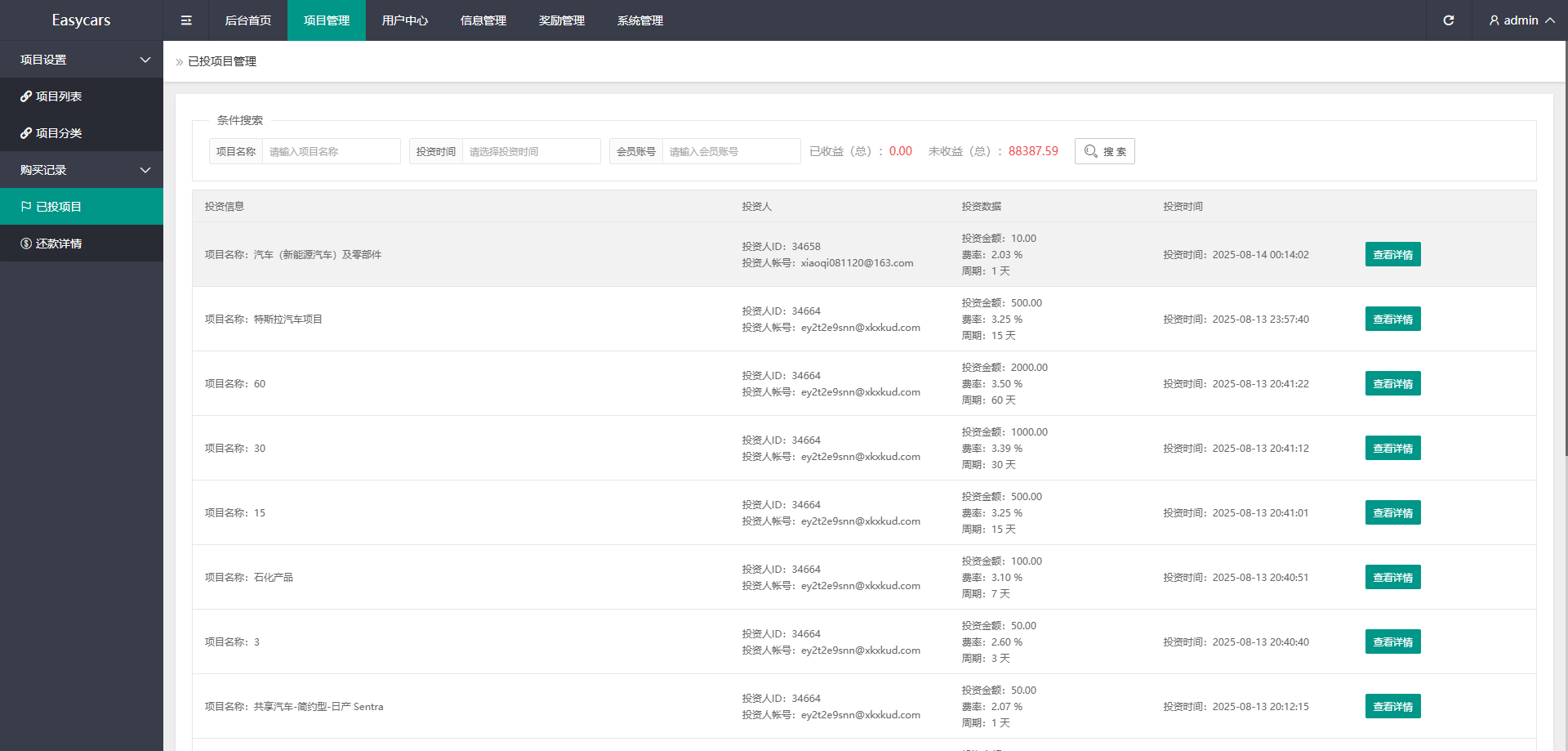Go to 后台首页 in top navigation
This screenshot has height=751, width=1568.
point(247,20)
